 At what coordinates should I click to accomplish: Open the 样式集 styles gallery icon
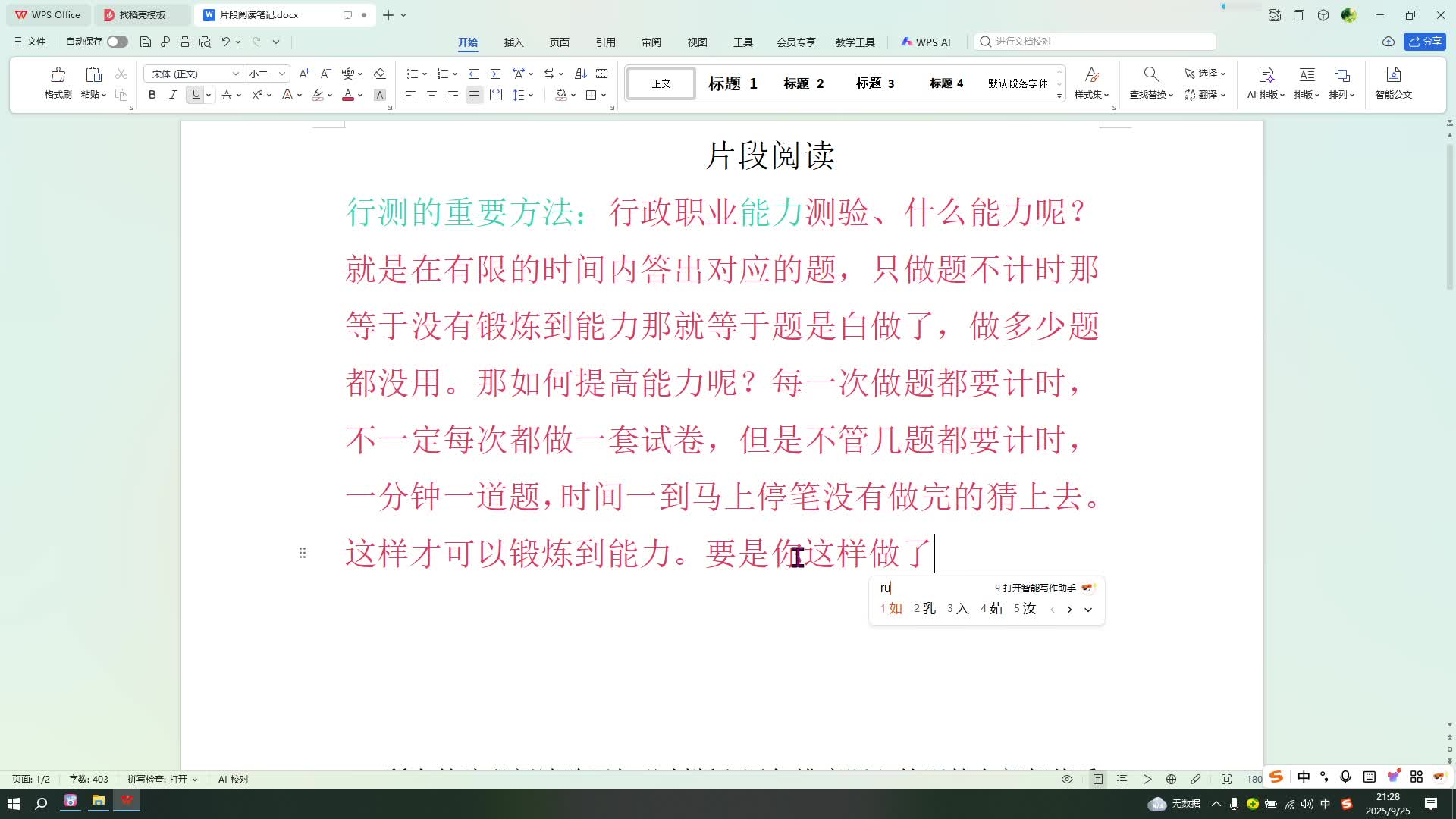(1091, 82)
